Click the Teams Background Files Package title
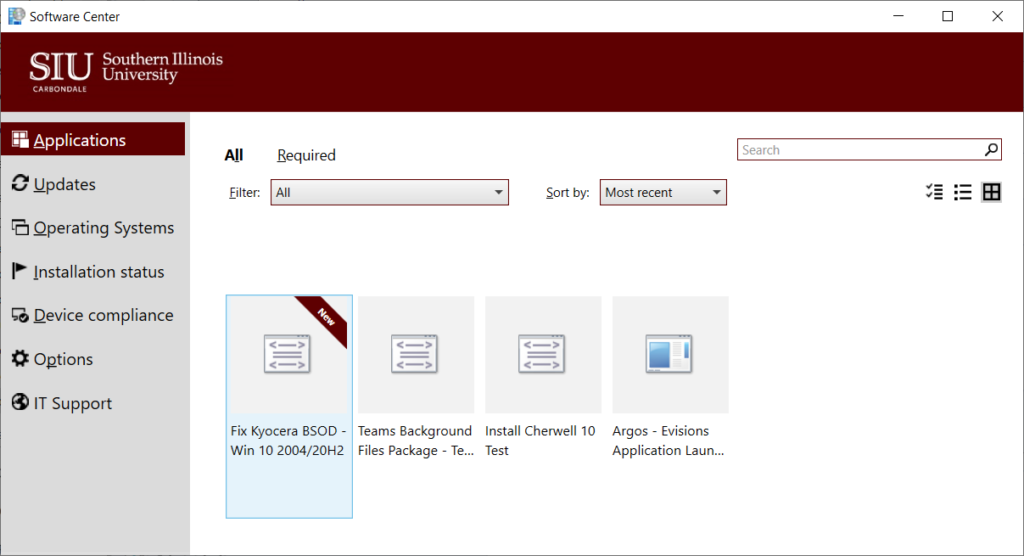Image resolution: width=1024 pixels, height=556 pixels. 415,440
